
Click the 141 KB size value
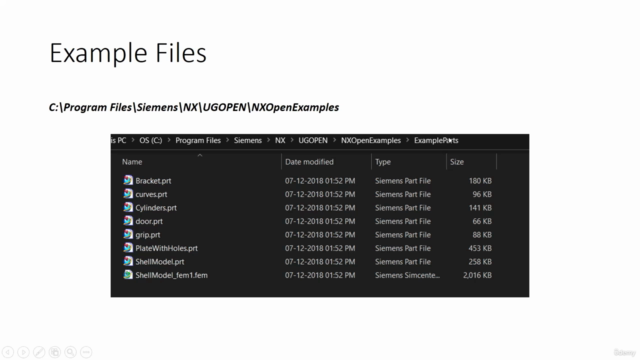coord(480,208)
